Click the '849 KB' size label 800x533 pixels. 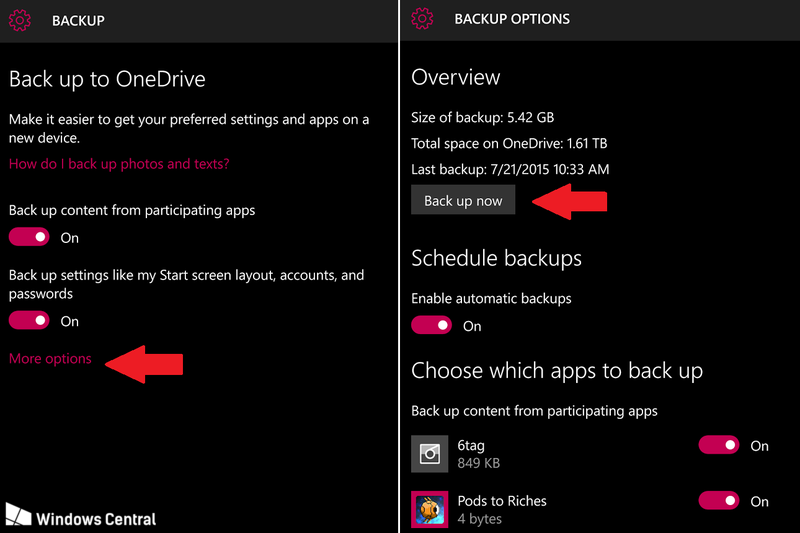[x=479, y=463]
